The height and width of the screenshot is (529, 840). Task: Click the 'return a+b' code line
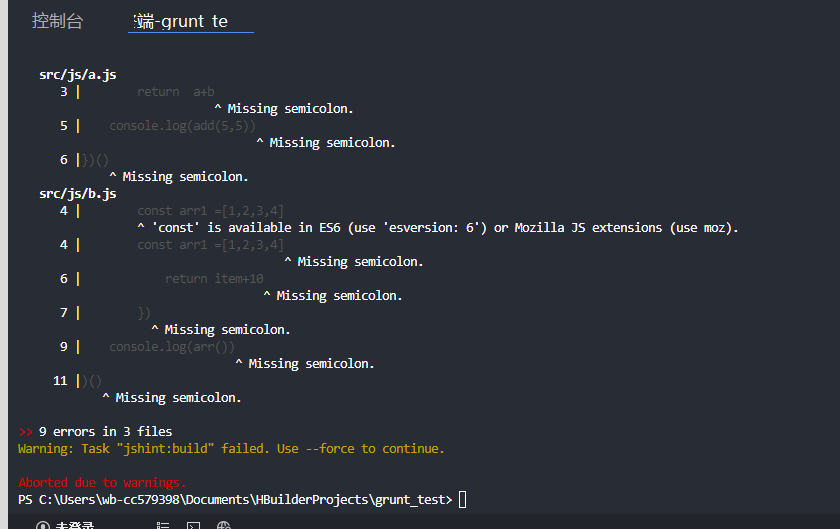pos(176,92)
